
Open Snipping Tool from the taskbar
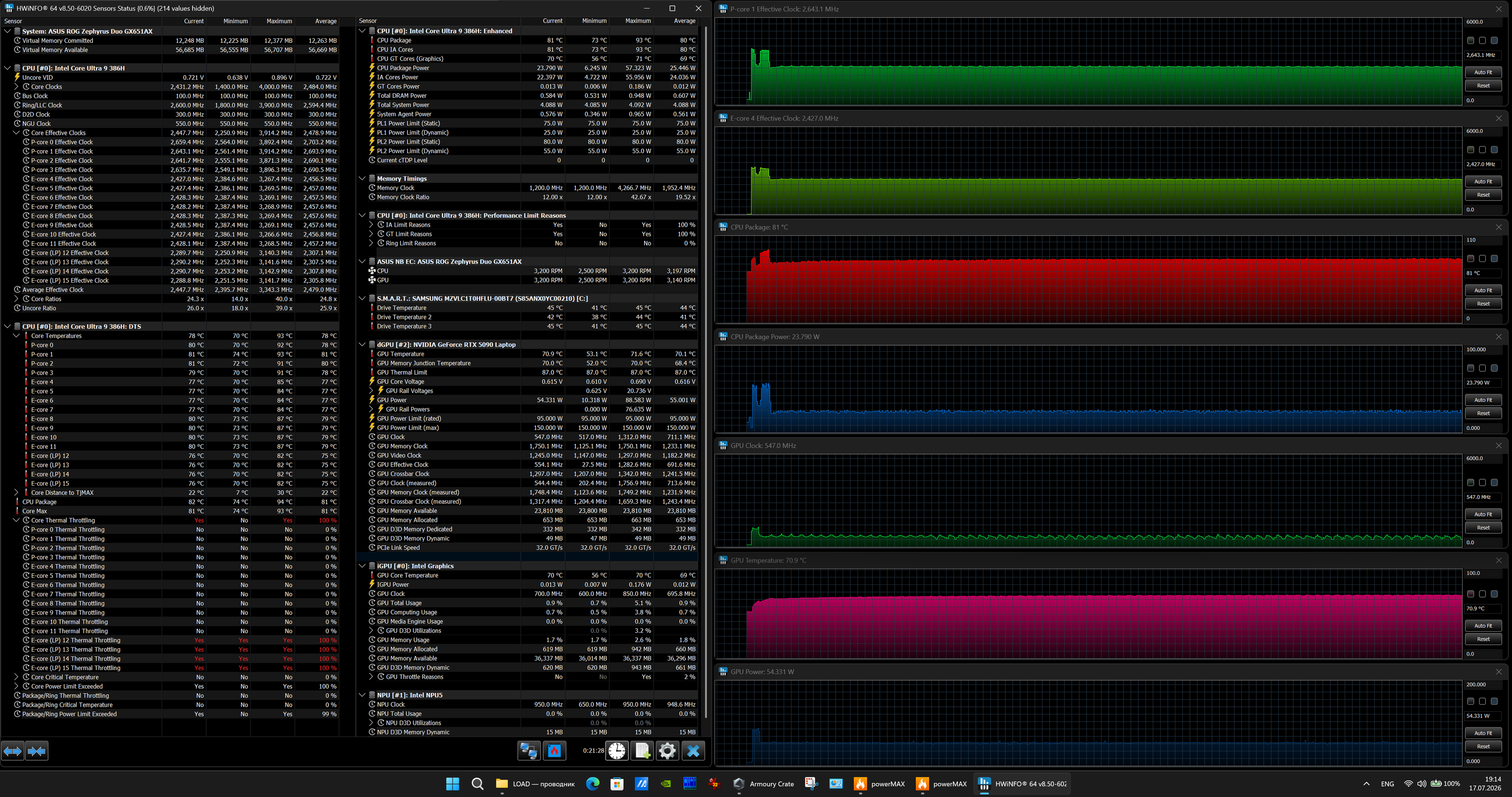[811, 783]
